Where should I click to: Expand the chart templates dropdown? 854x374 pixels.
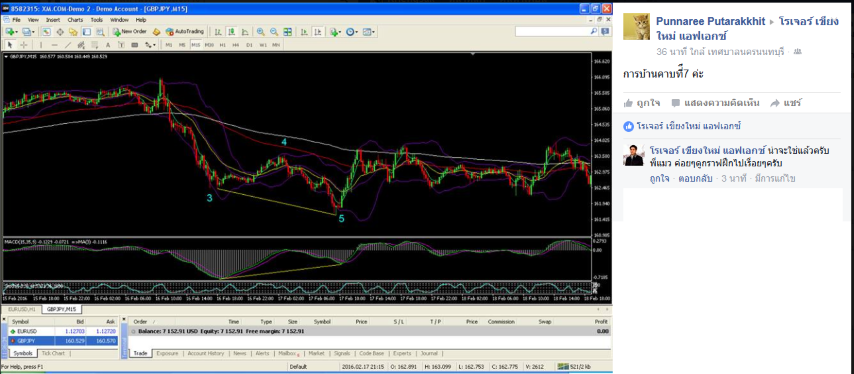(x=373, y=32)
